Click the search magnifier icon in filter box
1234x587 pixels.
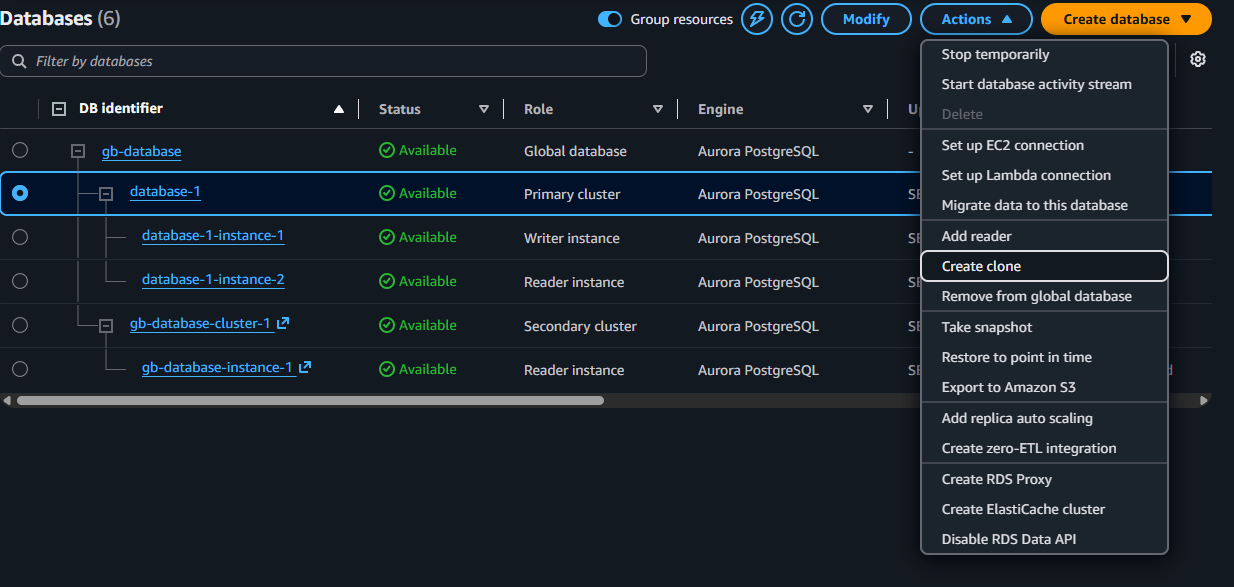pos(19,61)
